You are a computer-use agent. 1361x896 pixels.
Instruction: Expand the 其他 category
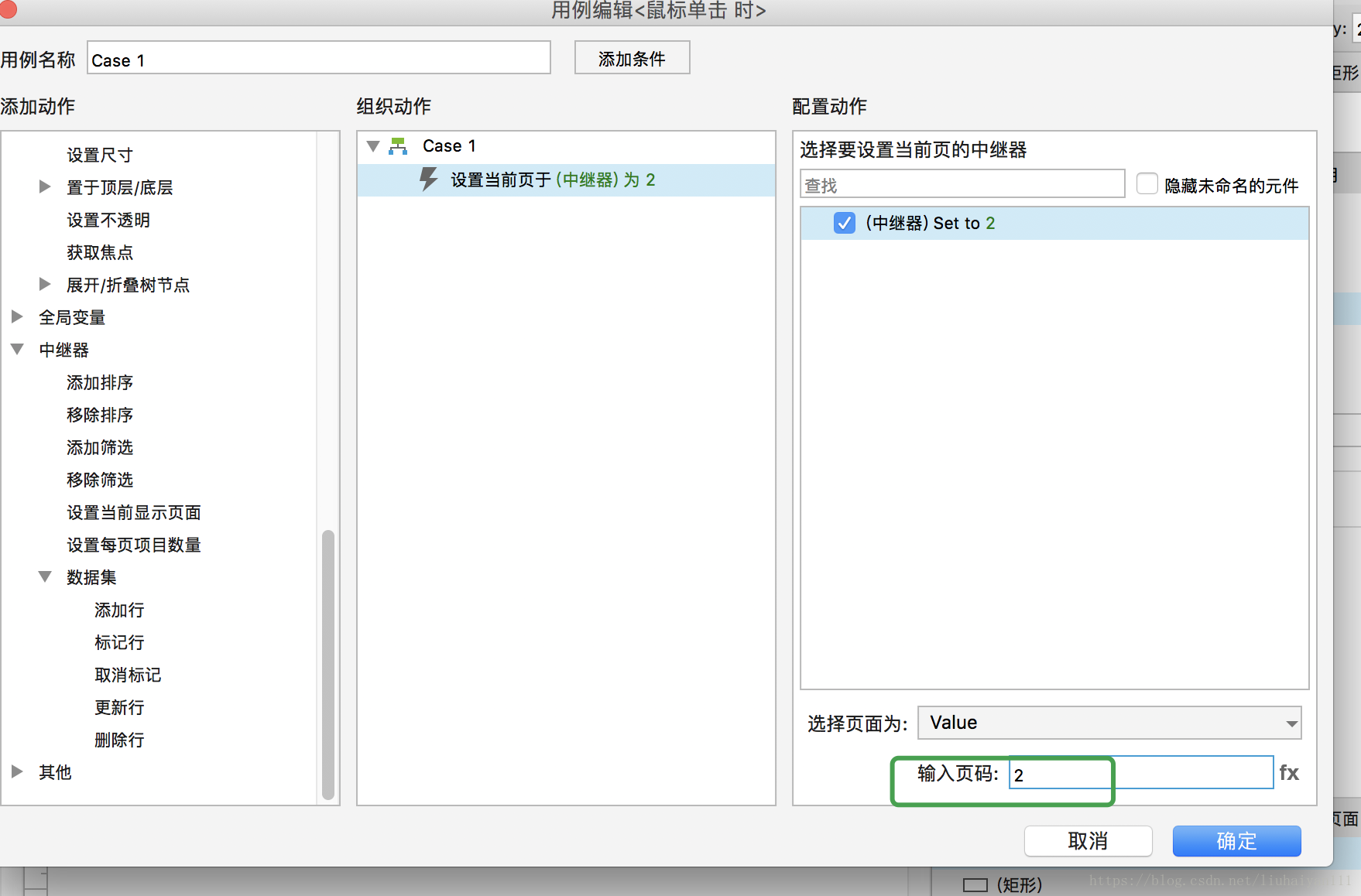pos(17,771)
